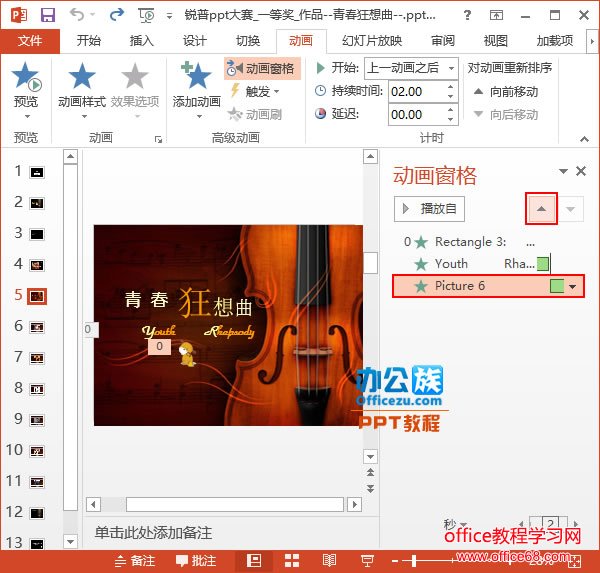The height and width of the screenshot is (573, 600).
Task: Expand the Start (开始) timing dropdown
Action: (x=451, y=68)
